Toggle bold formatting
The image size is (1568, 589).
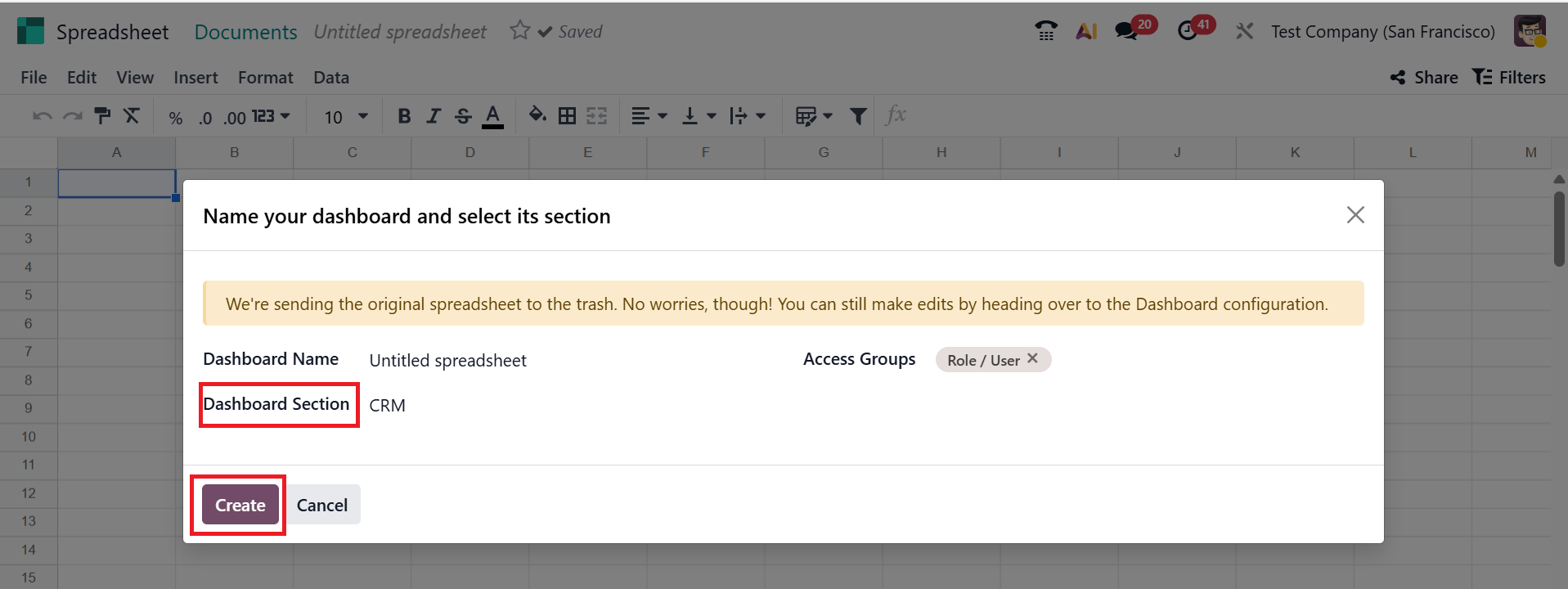point(404,116)
